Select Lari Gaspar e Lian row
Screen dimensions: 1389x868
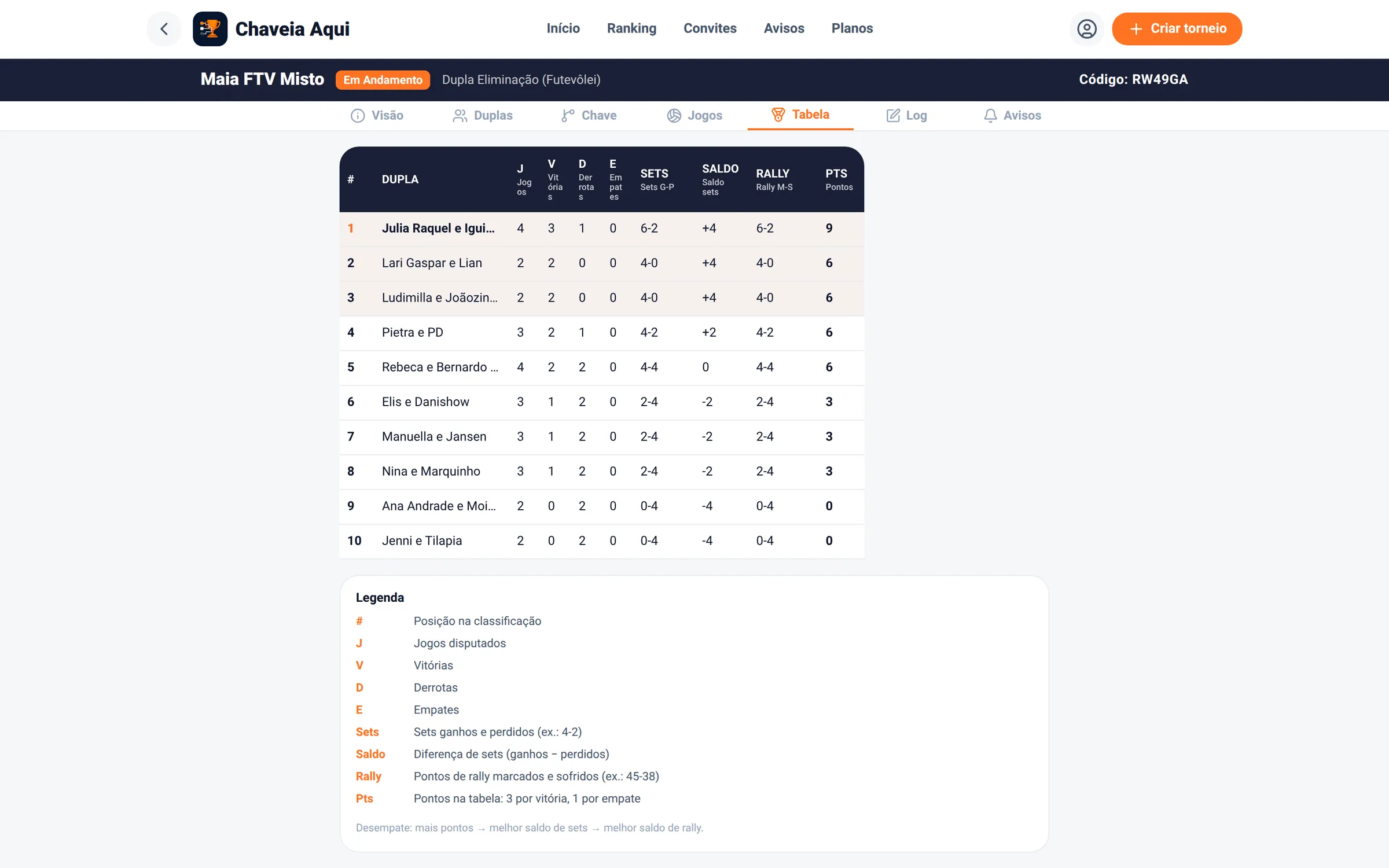(x=601, y=263)
